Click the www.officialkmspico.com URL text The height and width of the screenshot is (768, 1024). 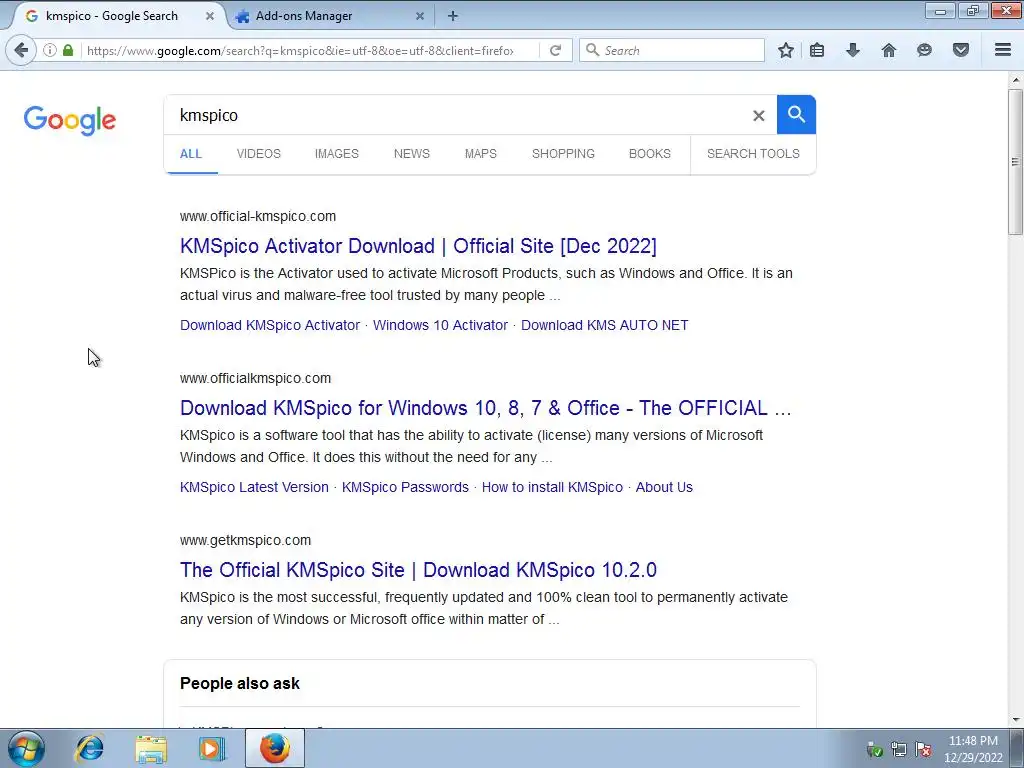255,378
